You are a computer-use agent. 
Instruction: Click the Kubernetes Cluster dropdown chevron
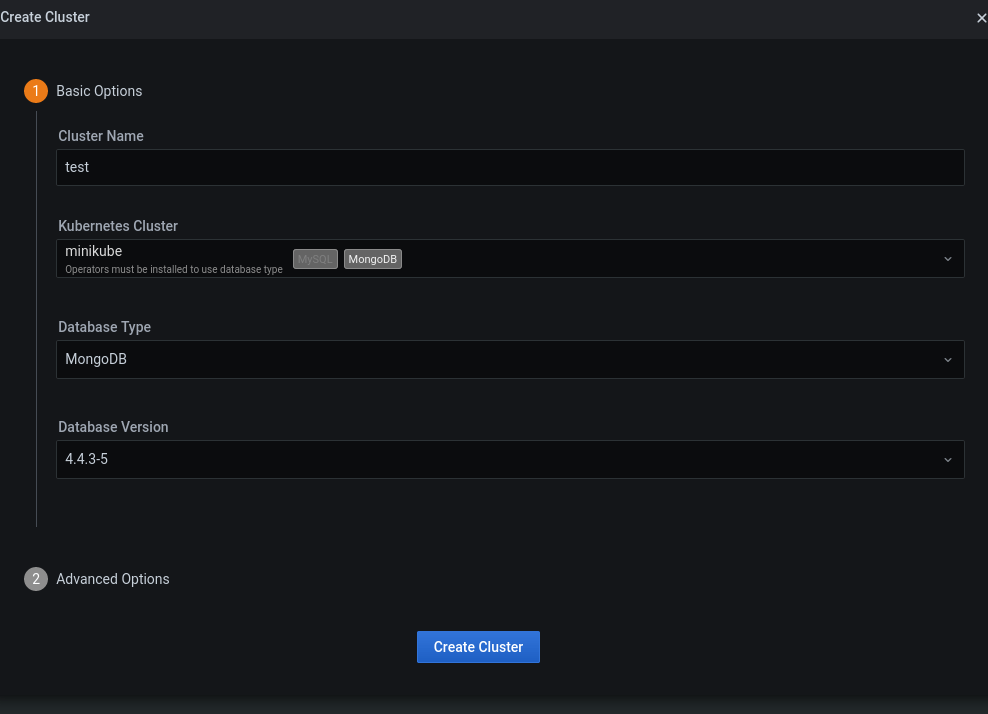948,258
